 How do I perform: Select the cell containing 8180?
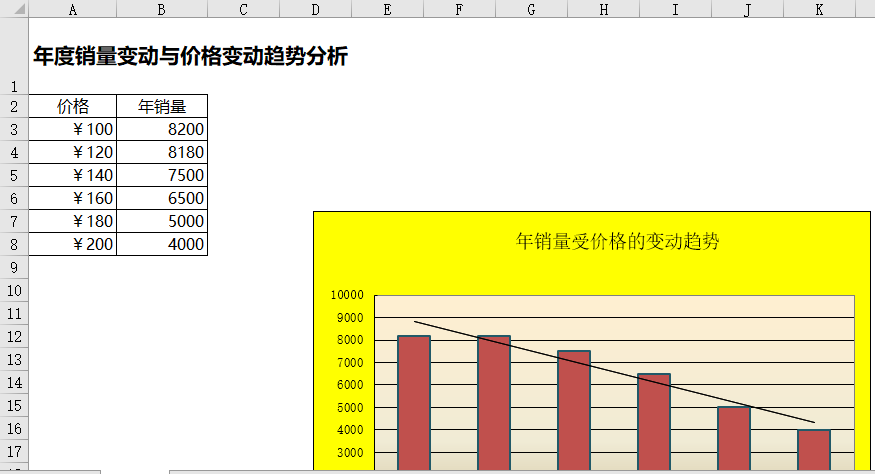(x=162, y=152)
